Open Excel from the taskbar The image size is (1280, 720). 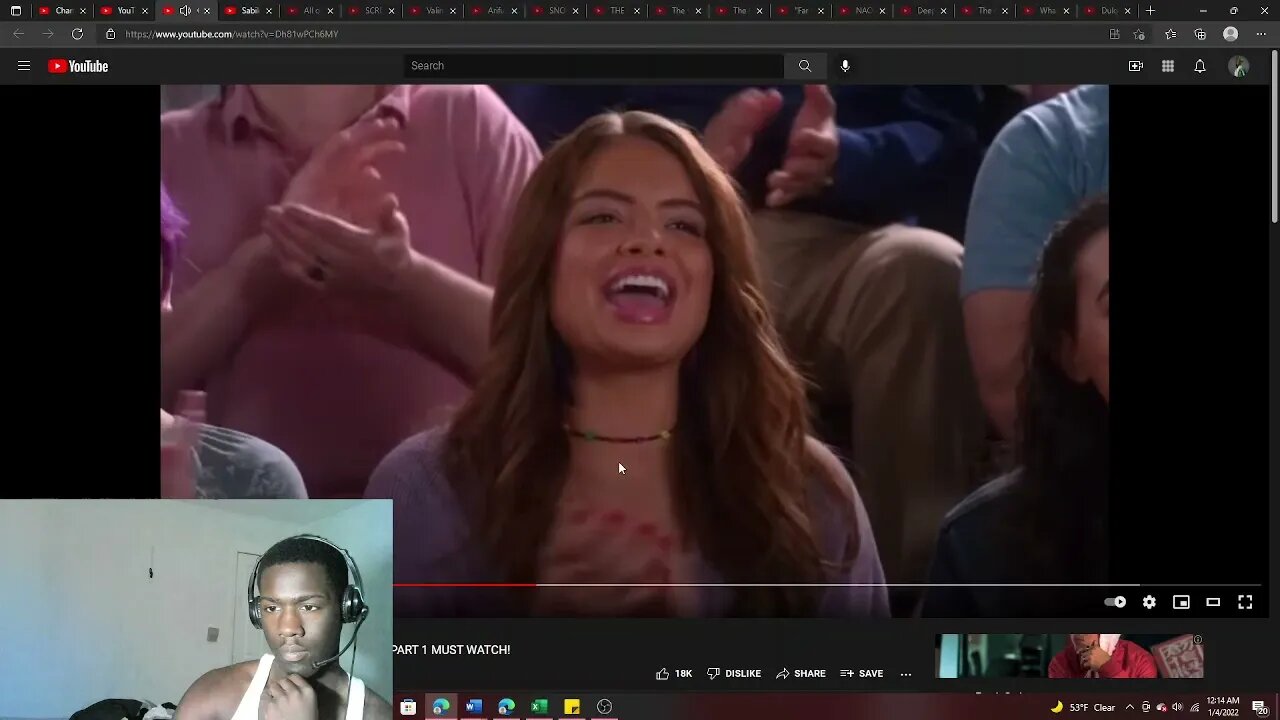[x=539, y=707]
